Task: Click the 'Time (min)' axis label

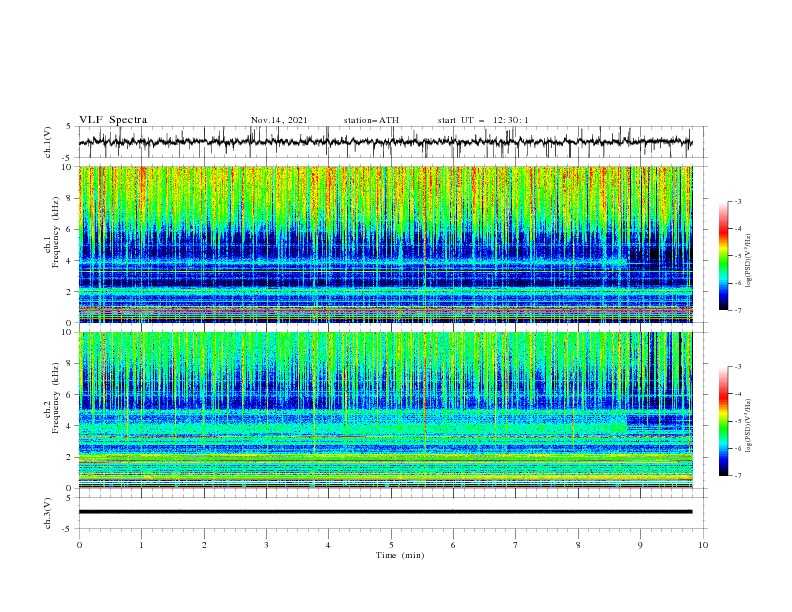Action: coord(400,555)
